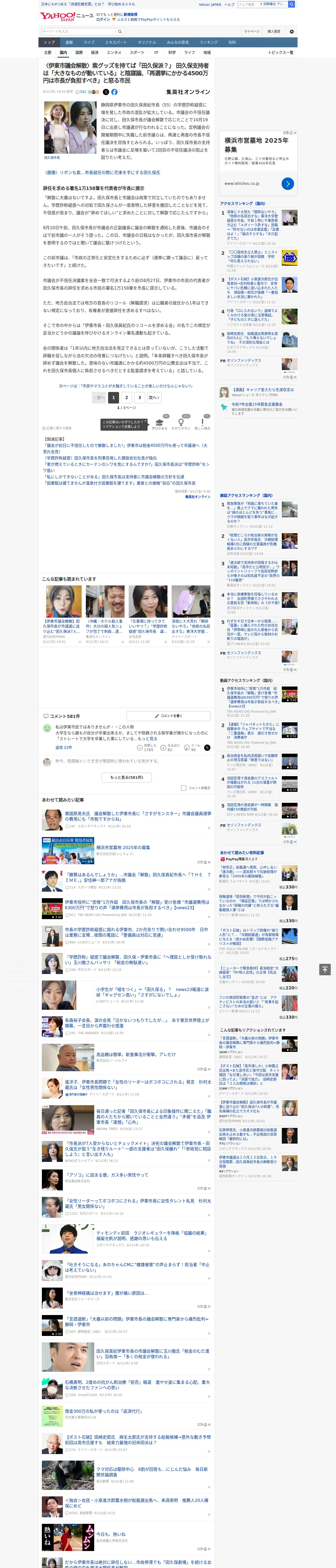The image size is (336, 1568).
Task: Click コメントを書く button
Action: pos(168,716)
